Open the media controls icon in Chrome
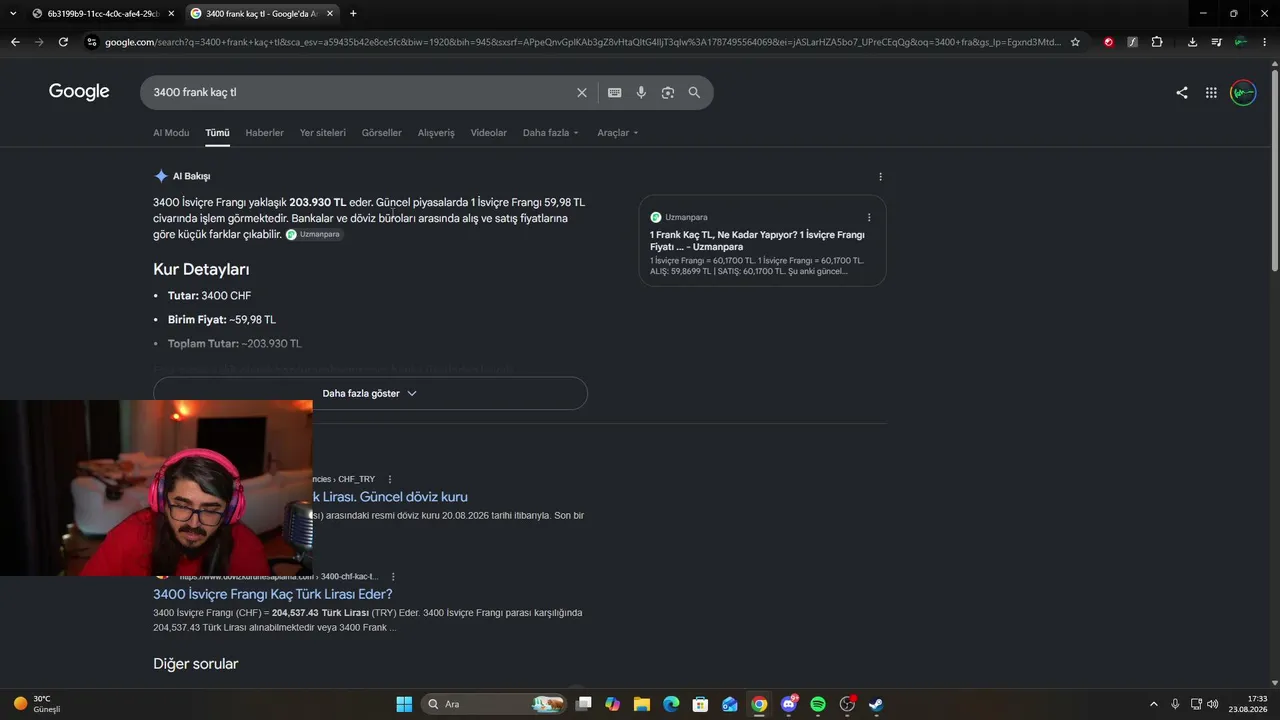The image size is (1280, 720). point(1216,42)
